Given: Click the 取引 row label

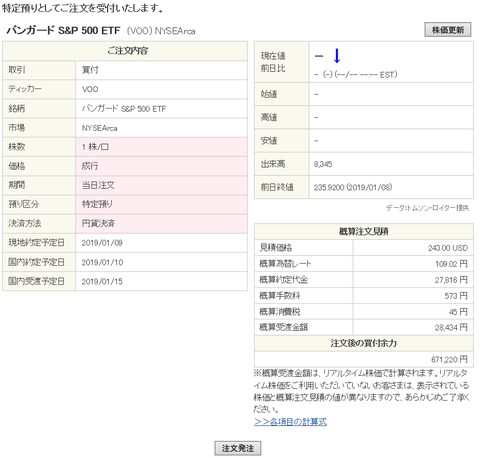Looking at the screenshot, I should [x=17, y=70].
